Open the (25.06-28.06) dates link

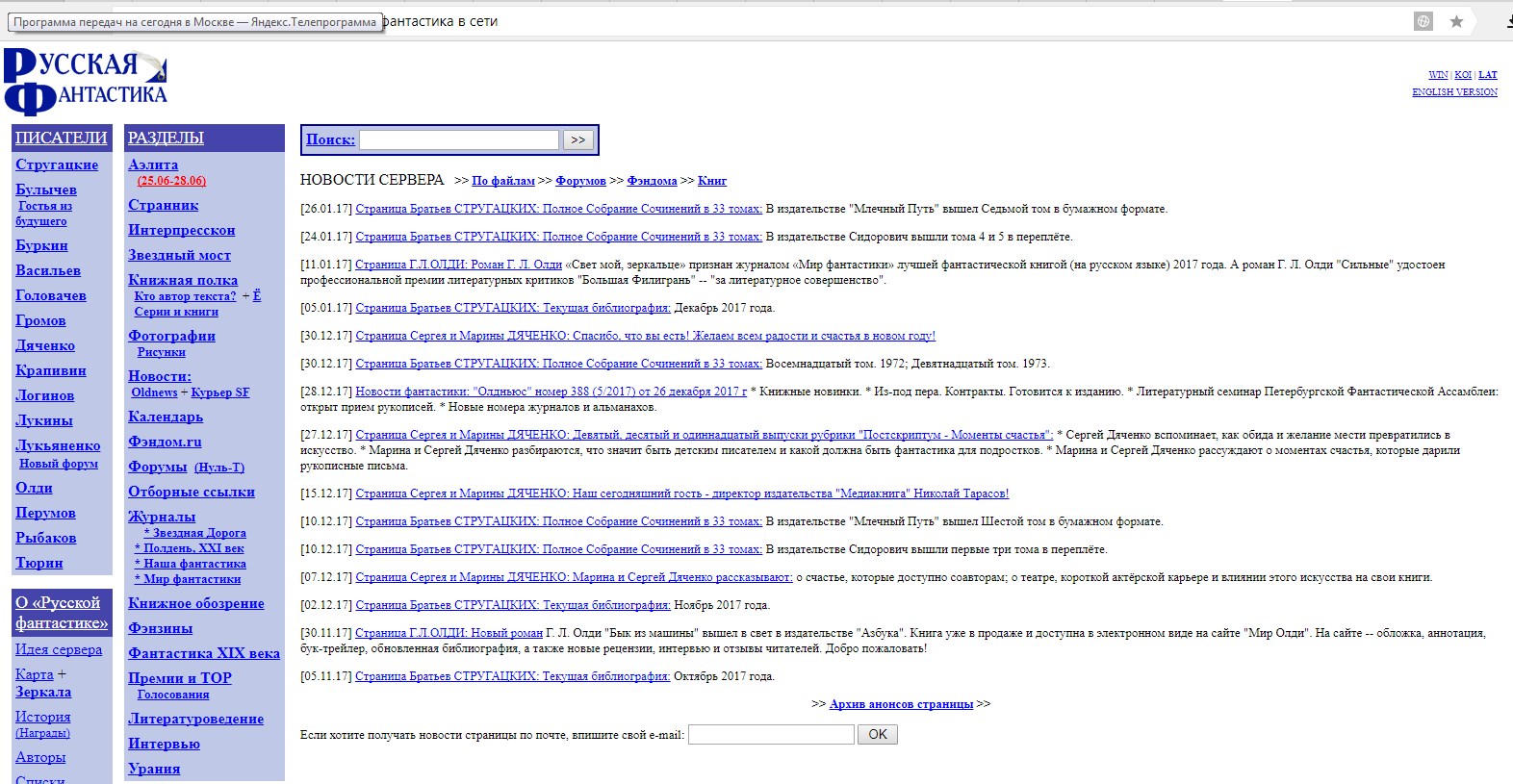pyautogui.click(x=171, y=181)
